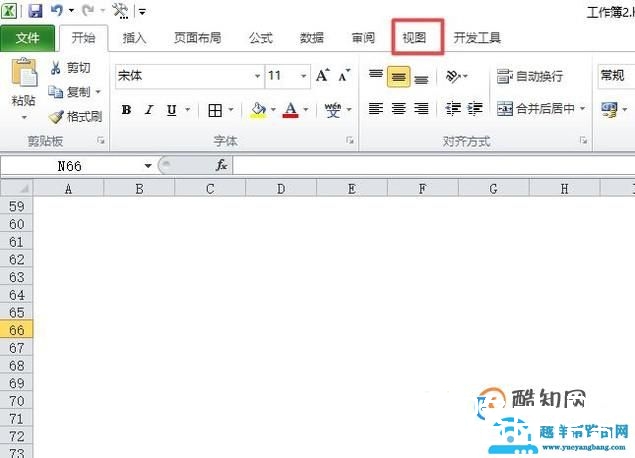Open the 开发工具 tab

click(477, 38)
